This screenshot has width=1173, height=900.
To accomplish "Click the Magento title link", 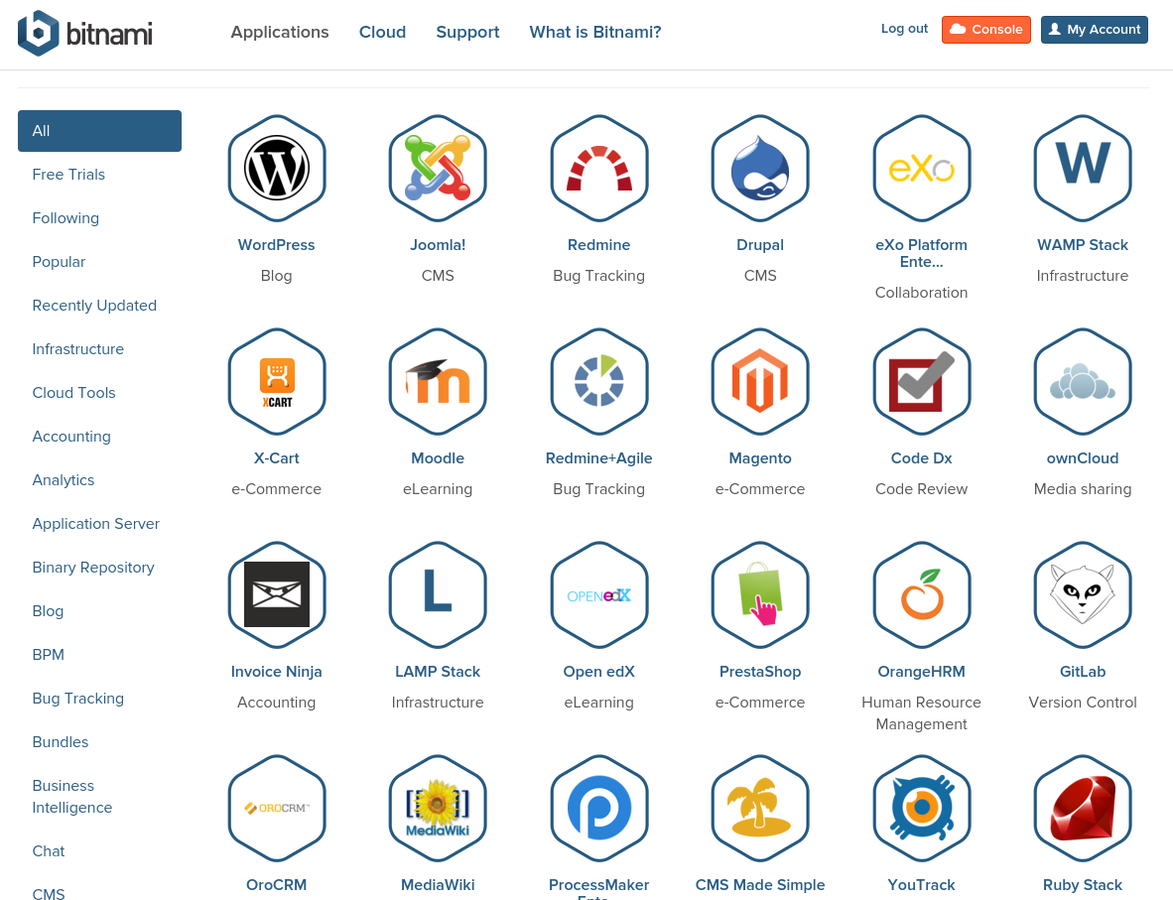I will click(760, 458).
